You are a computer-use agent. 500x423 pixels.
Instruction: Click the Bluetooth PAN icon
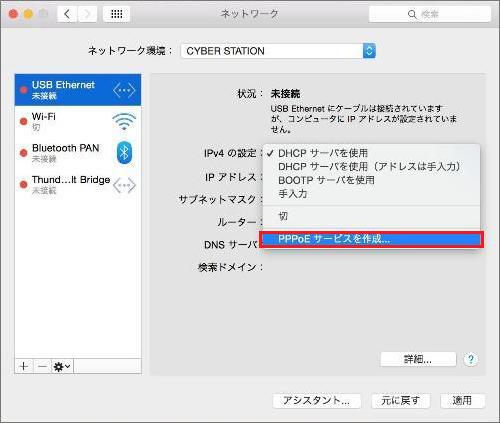pos(124,153)
